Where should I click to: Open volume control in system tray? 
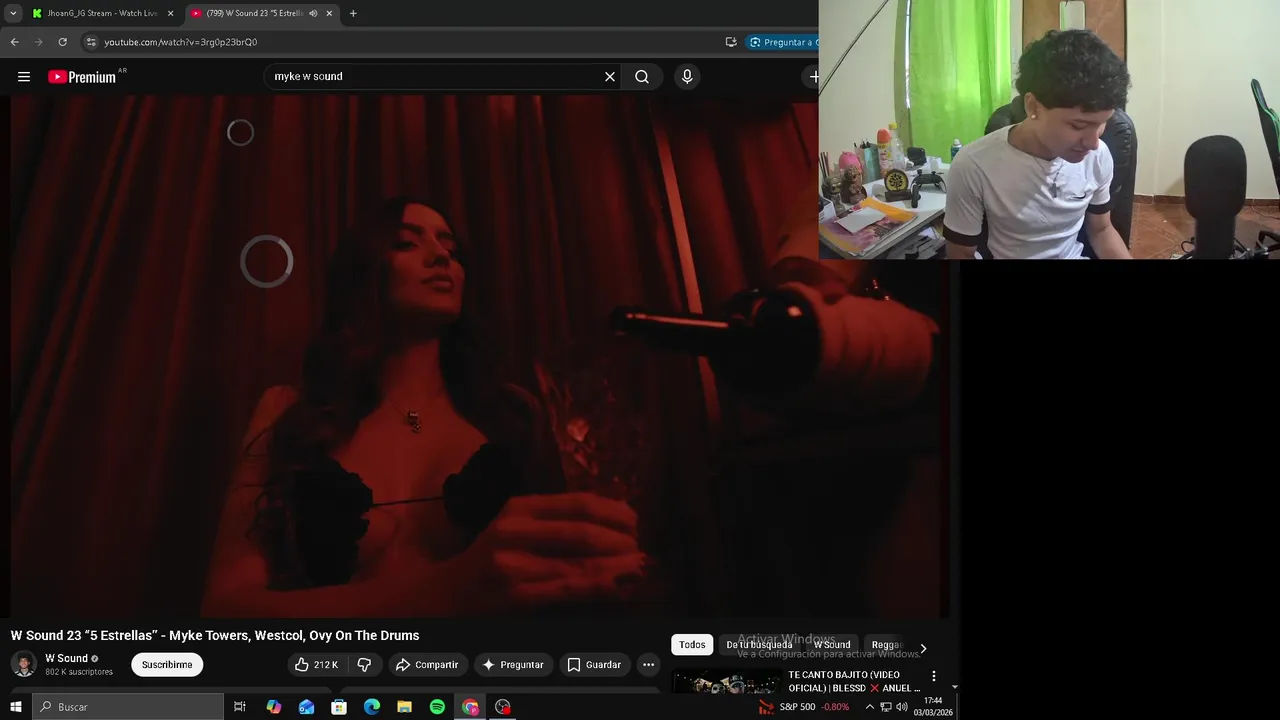click(x=902, y=707)
